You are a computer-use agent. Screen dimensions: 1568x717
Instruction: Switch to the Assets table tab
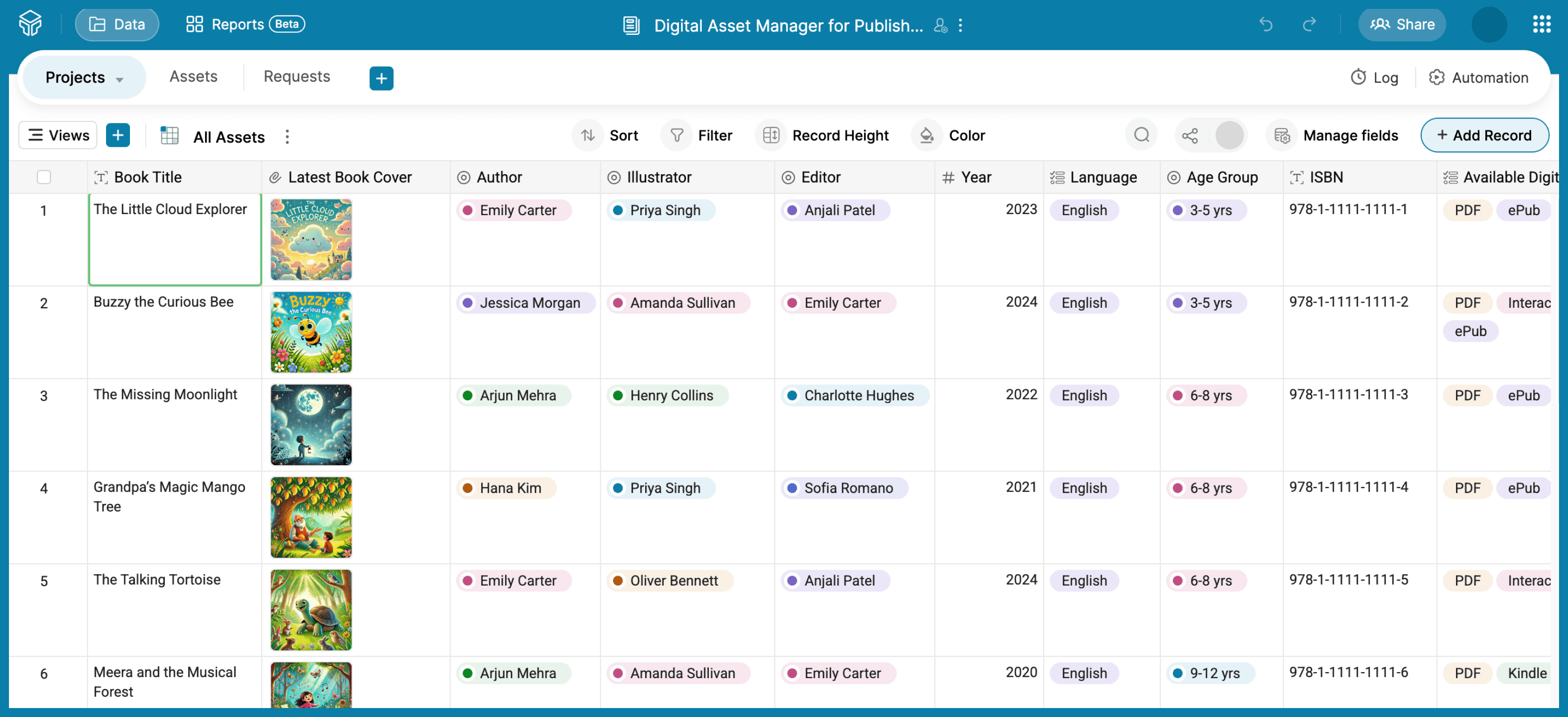(x=194, y=76)
